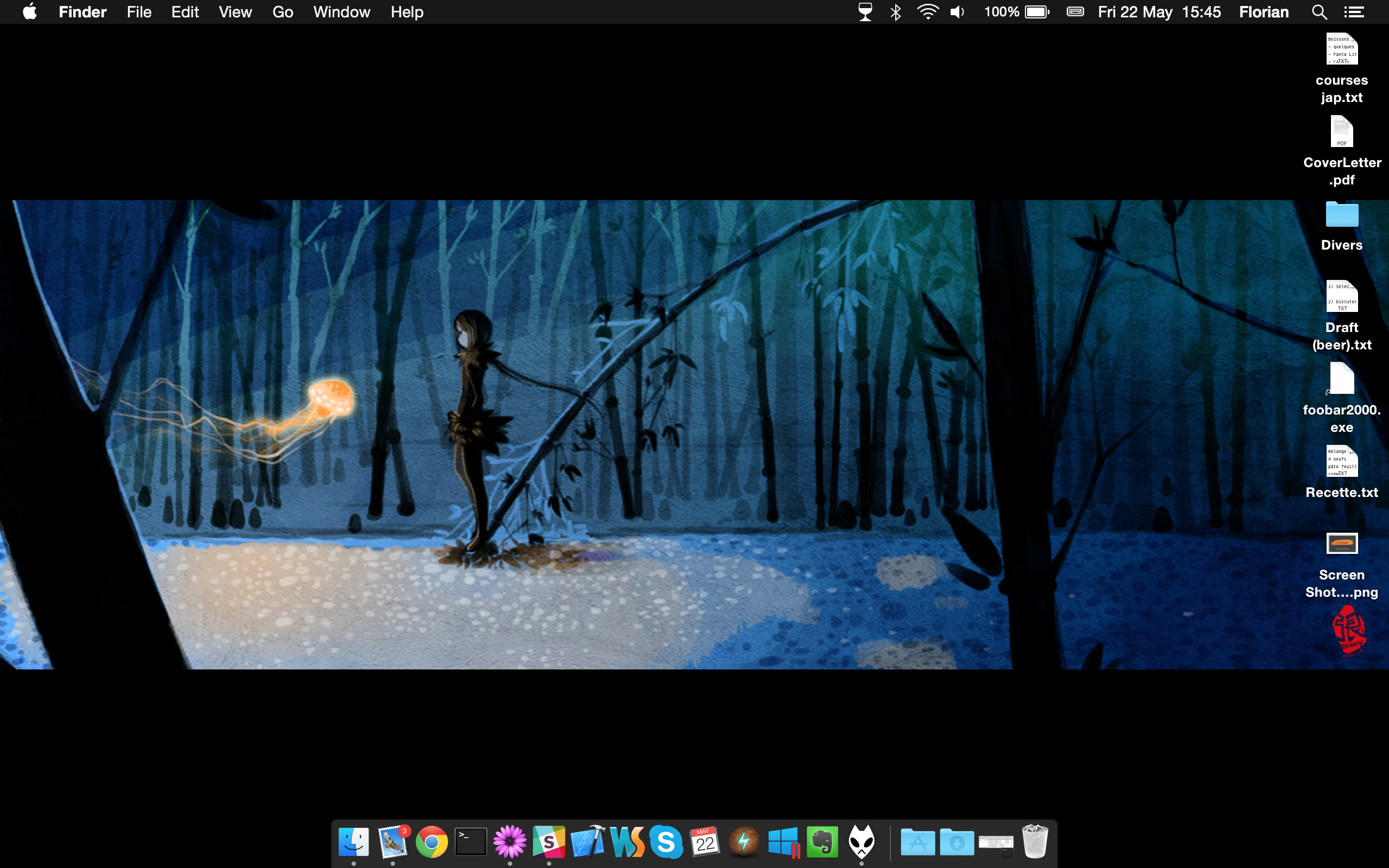Open Evernote elephant icon

[x=822, y=842]
